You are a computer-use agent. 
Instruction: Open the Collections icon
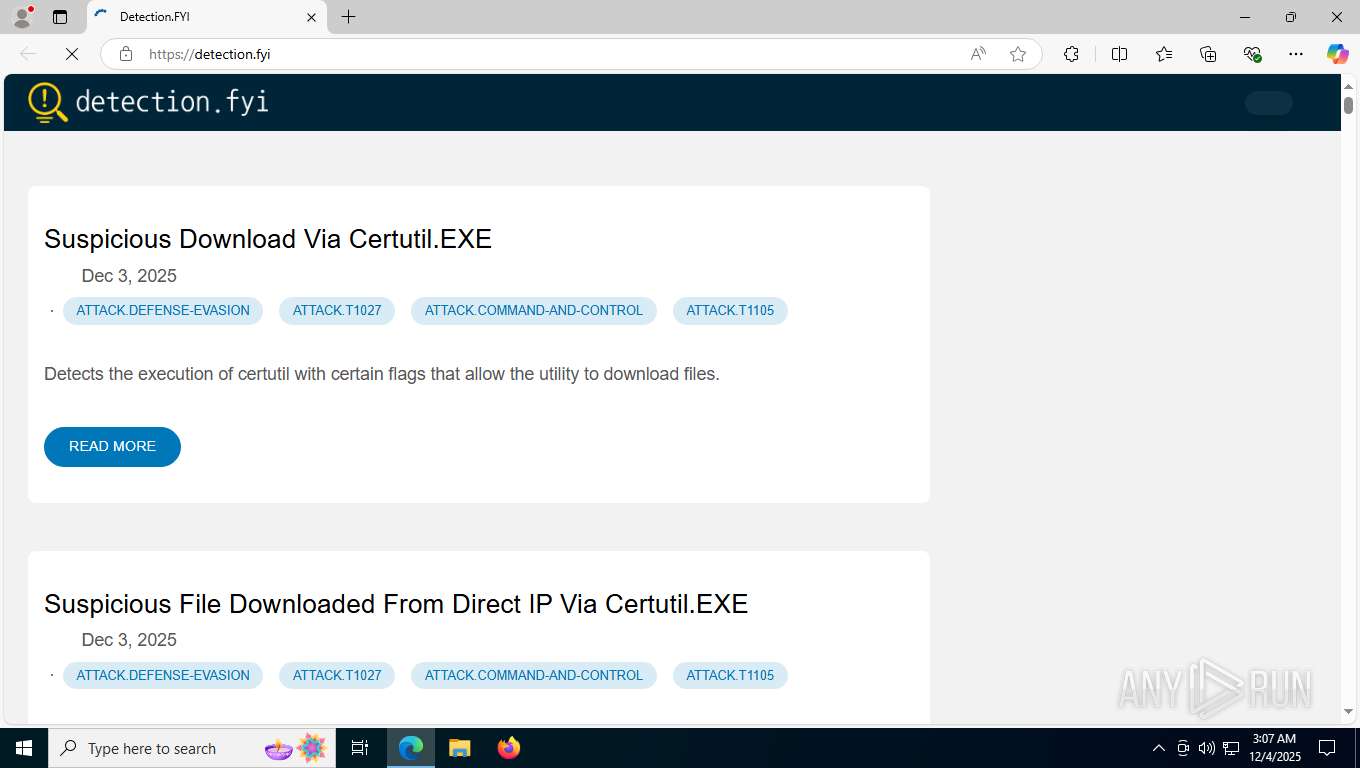pyautogui.click(x=1208, y=54)
